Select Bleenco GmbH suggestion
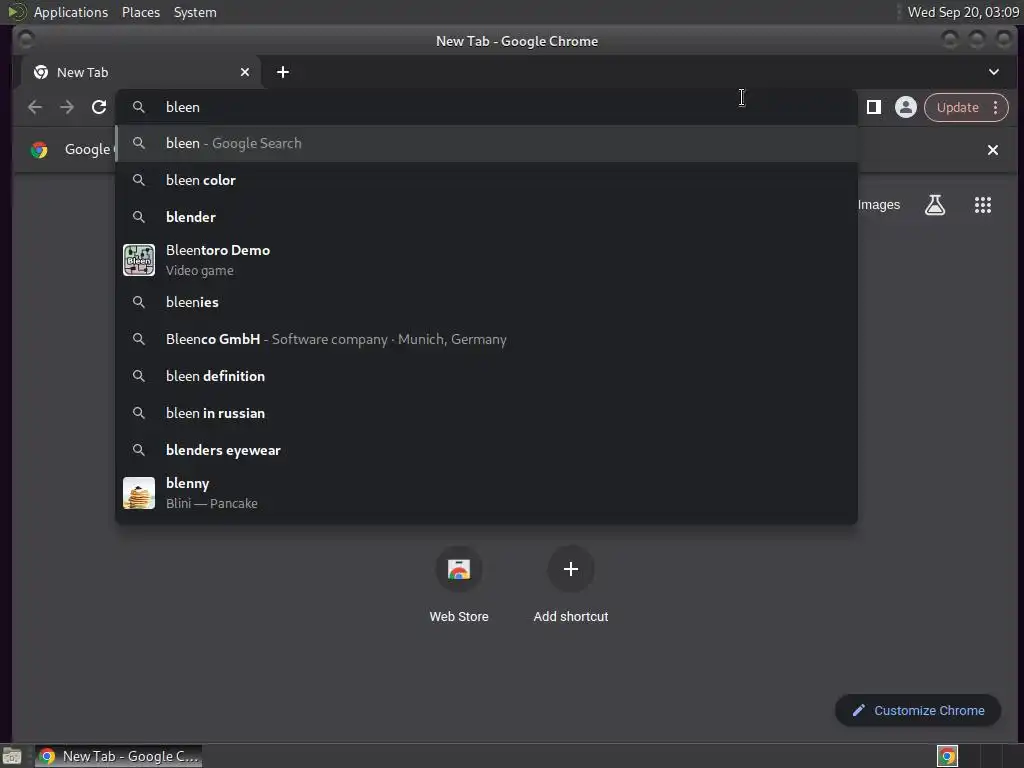The image size is (1024, 768). tap(486, 340)
